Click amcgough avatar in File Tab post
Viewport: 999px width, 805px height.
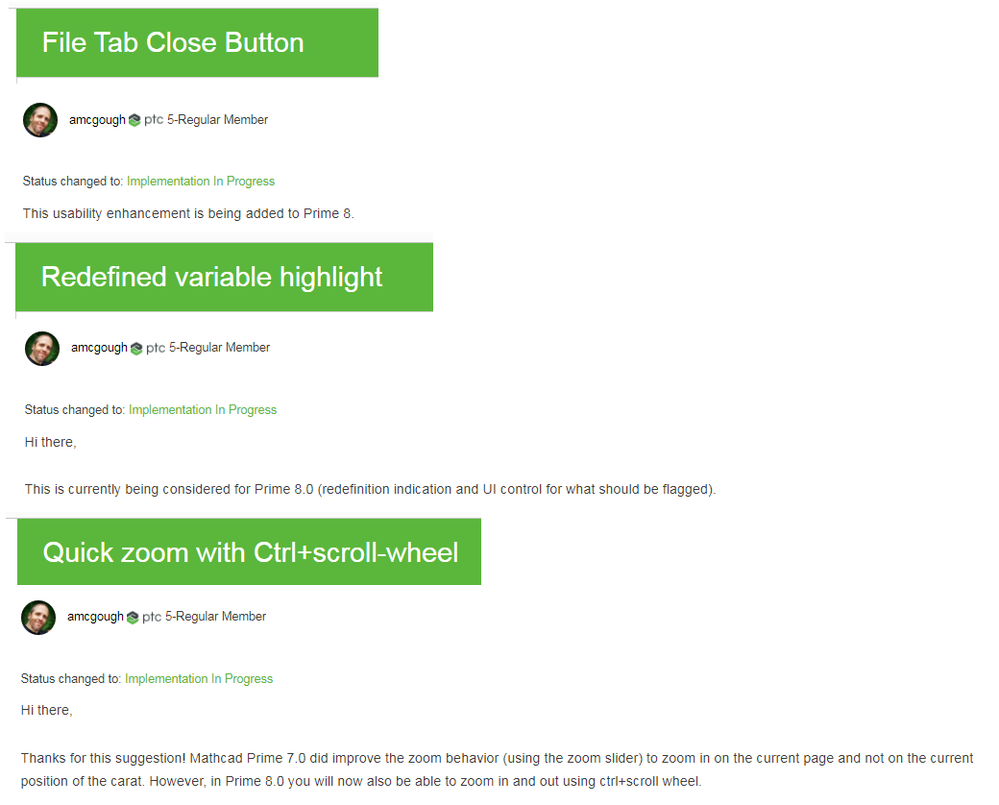pos(40,120)
